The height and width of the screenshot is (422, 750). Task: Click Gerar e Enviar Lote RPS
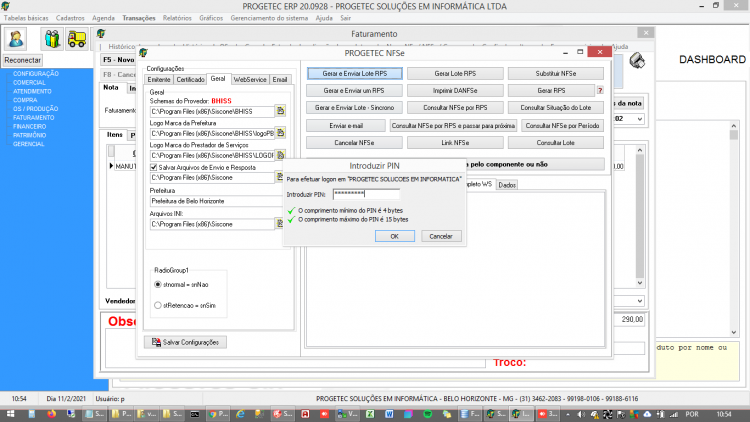(x=354, y=74)
